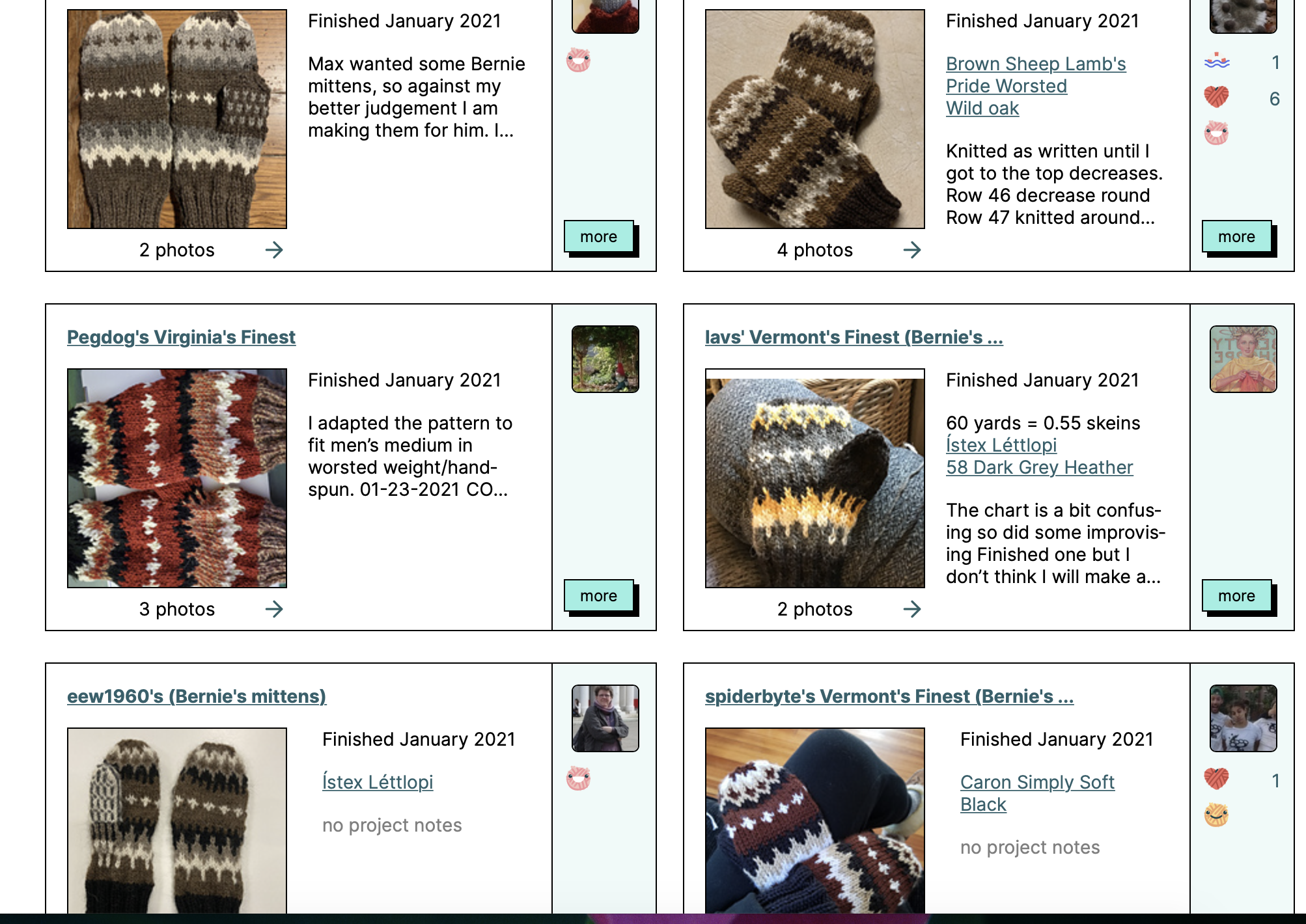The image size is (1306, 924).
Task: Click next-photo arrow under Pegdog's mittens
Action: point(274,609)
